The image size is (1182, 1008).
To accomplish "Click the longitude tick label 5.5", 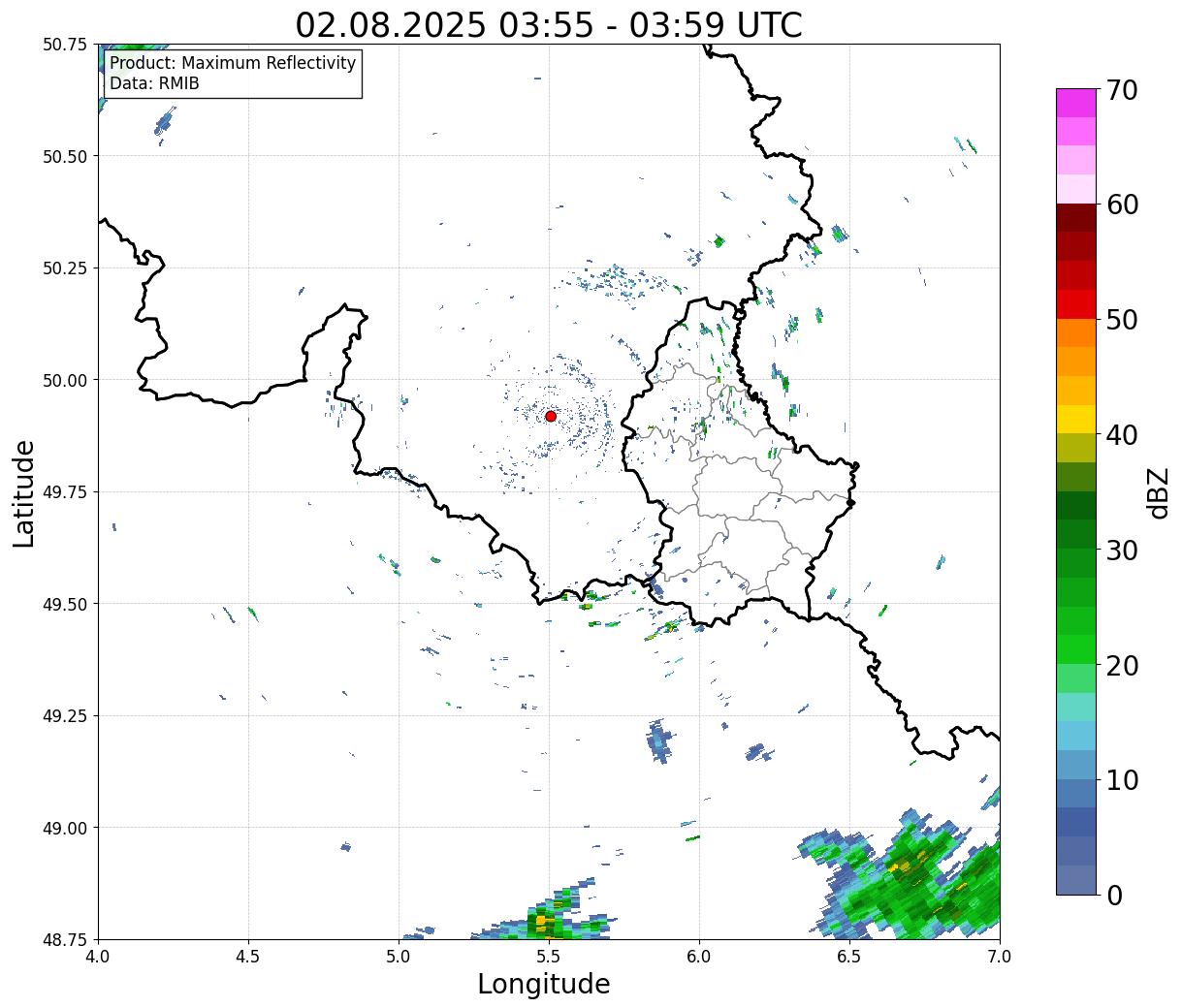I will [x=549, y=957].
